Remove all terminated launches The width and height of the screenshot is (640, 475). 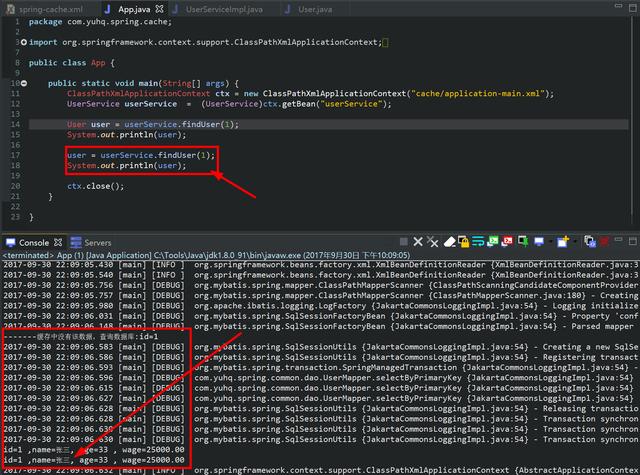pos(433,242)
